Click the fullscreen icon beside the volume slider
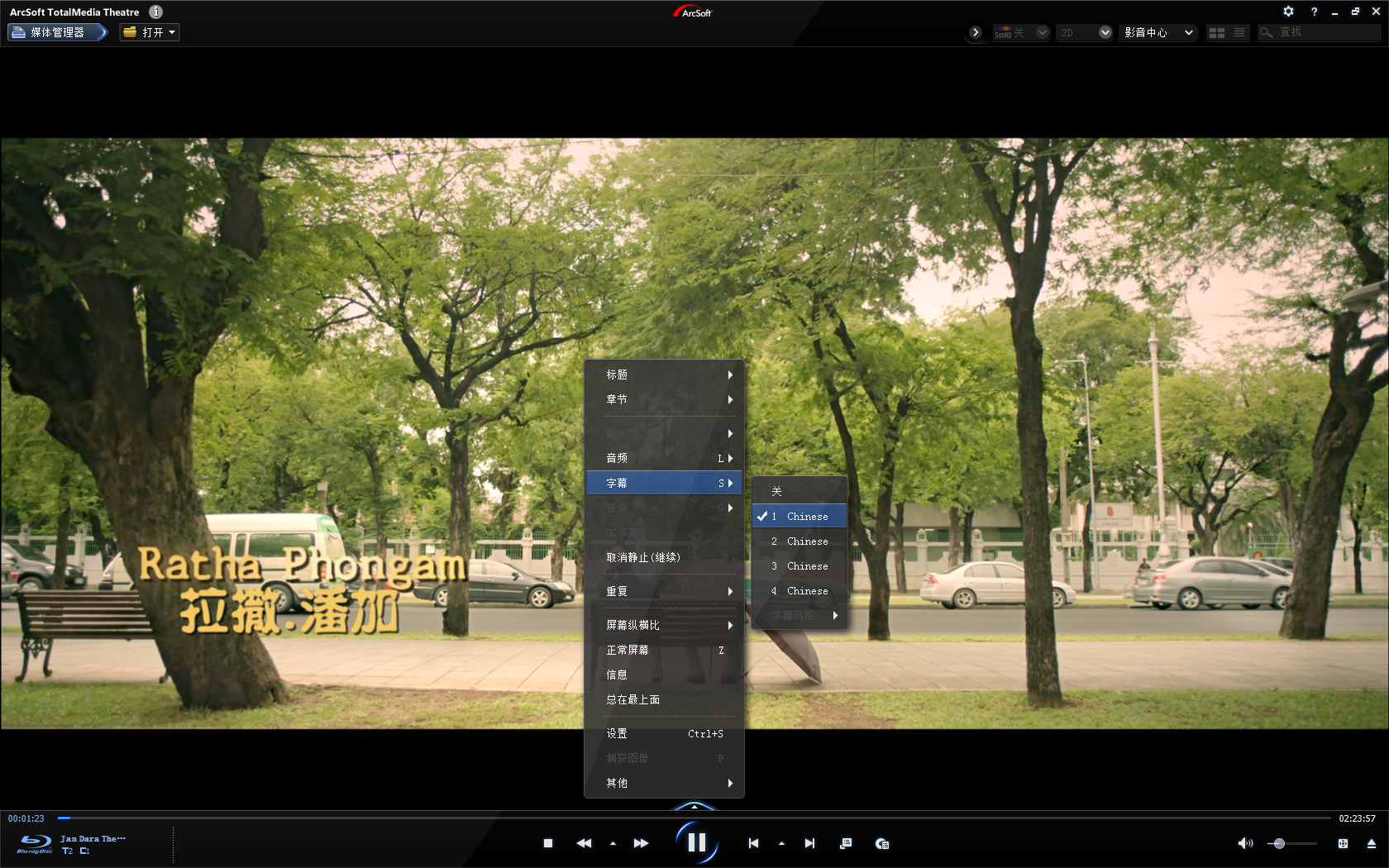The image size is (1389, 868). [x=1343, y=843]
